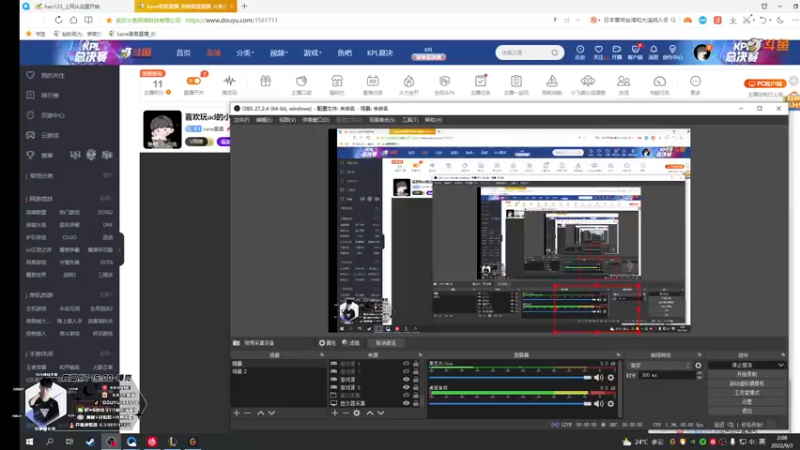
Task: Expand the 视频 dropdown in Douyu nav
Action: pyautogui.click(x=279, y=53)
